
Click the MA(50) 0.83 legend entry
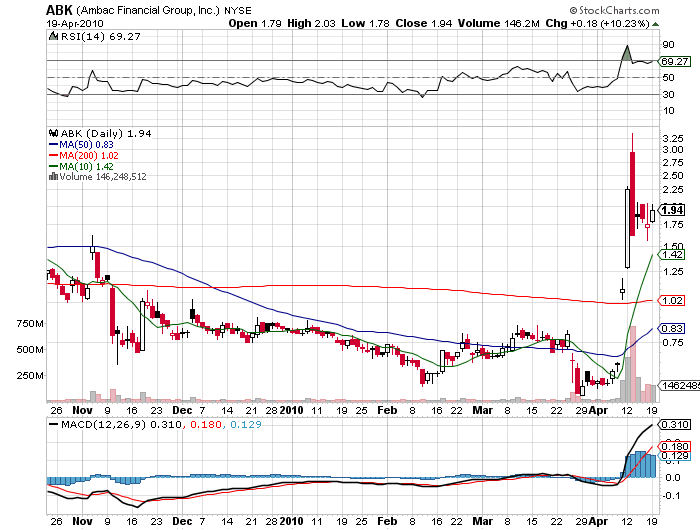point(86,145)
